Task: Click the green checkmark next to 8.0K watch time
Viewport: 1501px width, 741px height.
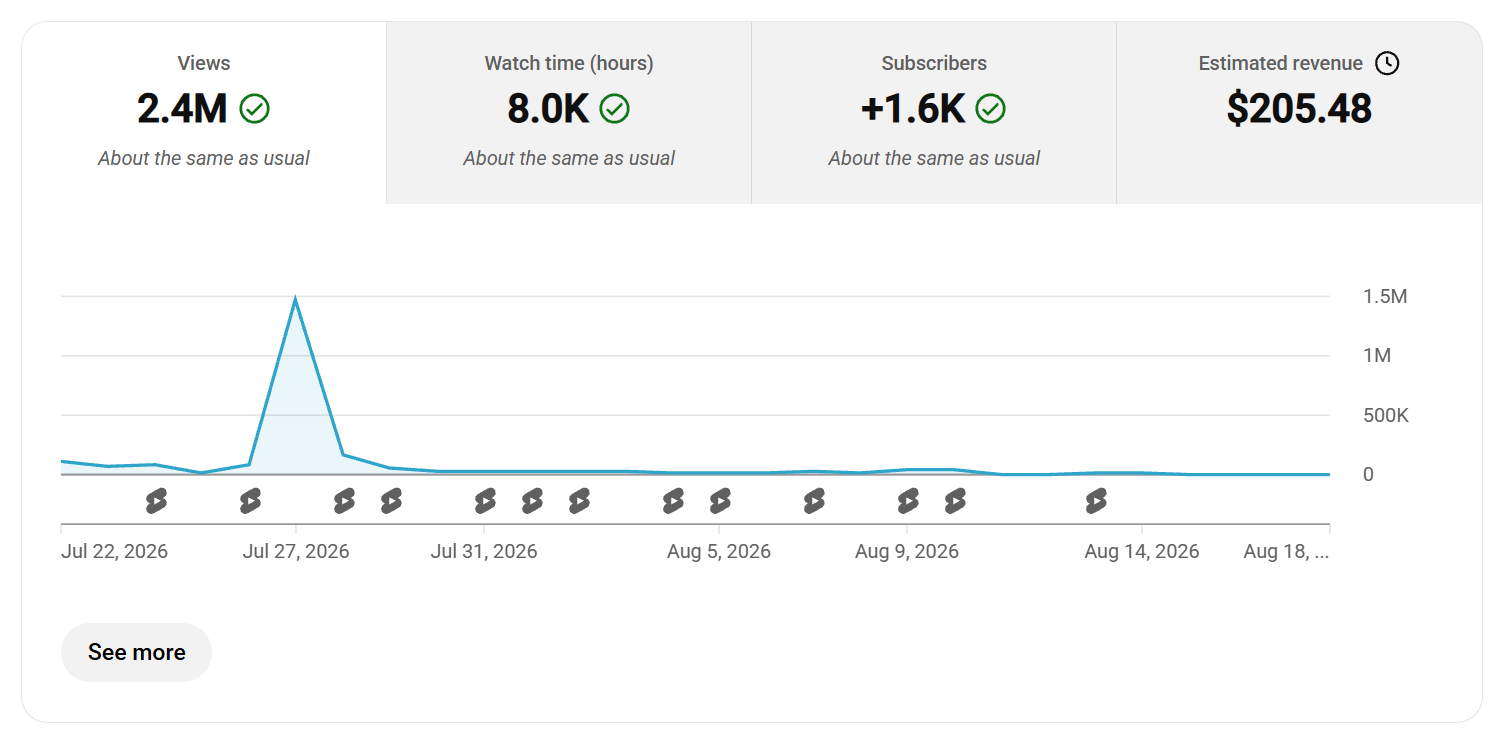Action: pyautogui.click(x=614, y=109)
